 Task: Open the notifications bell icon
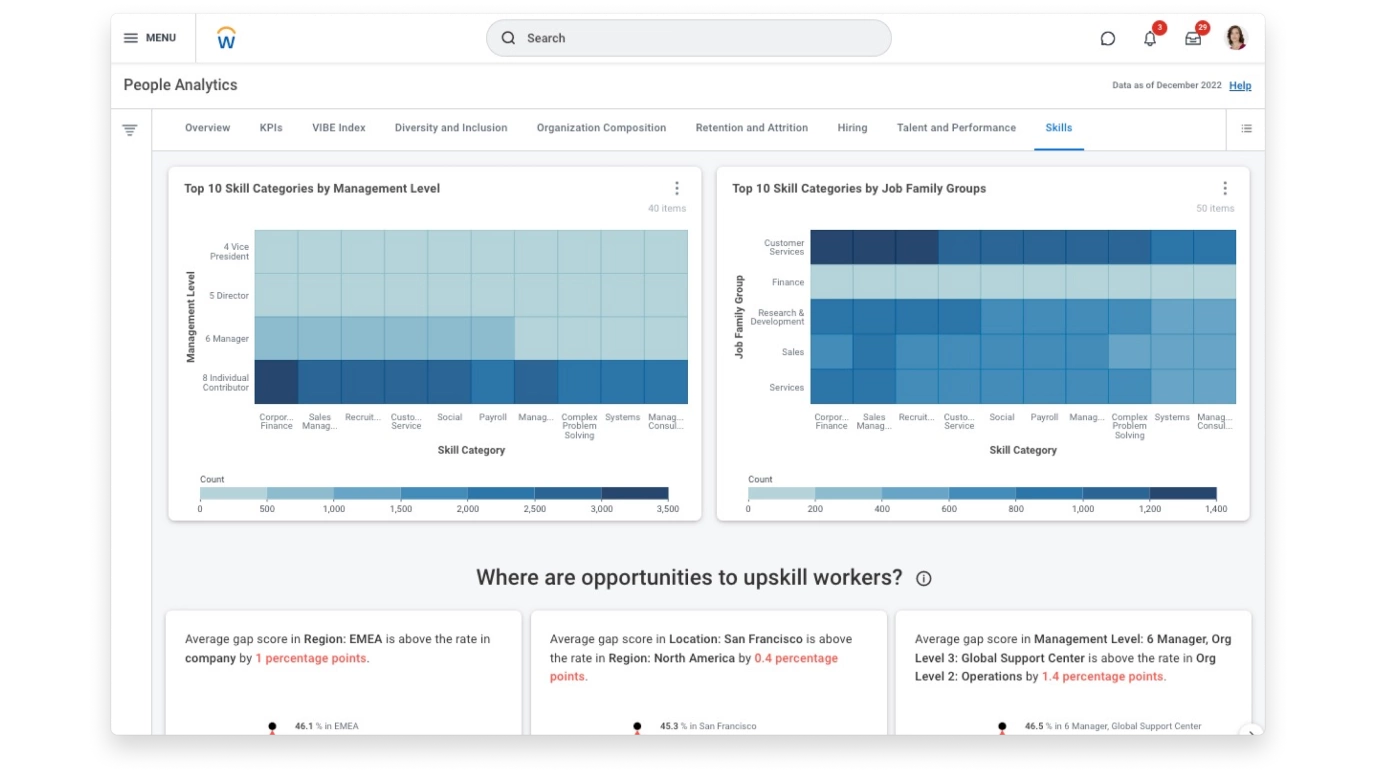pos(1150,39)
